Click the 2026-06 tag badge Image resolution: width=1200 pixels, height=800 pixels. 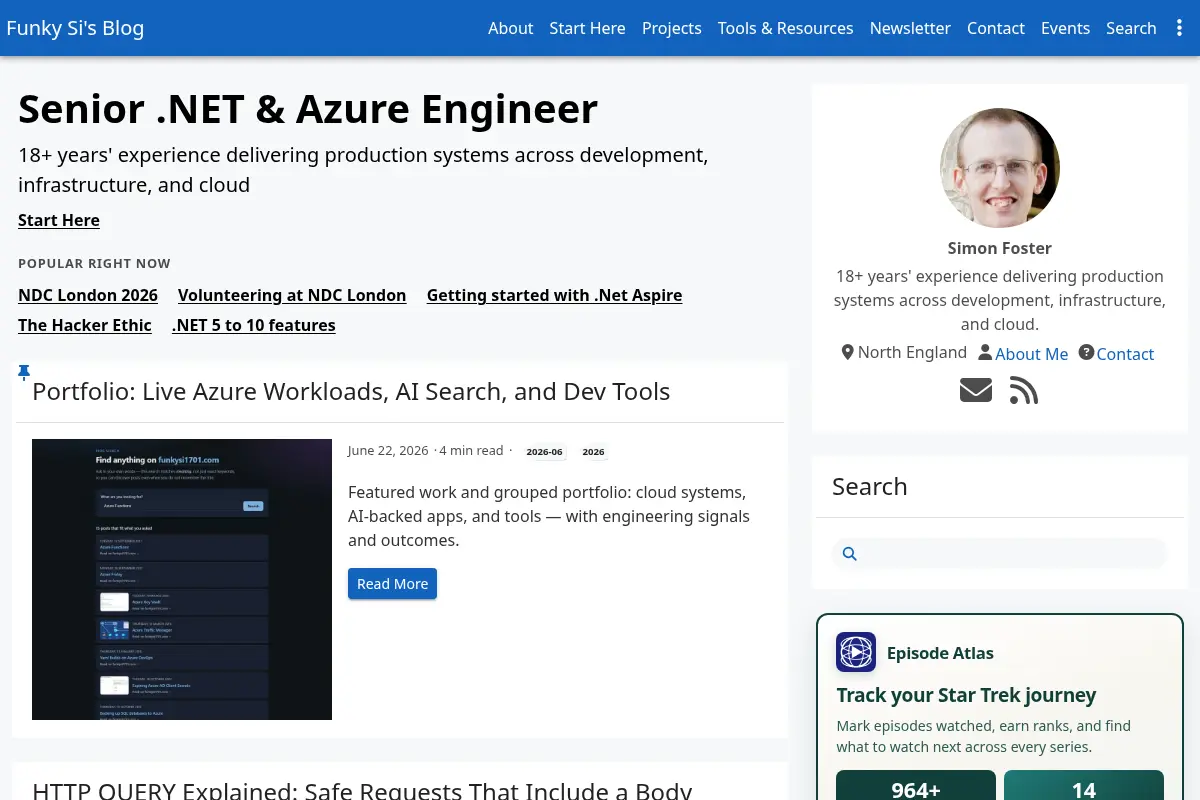coord(544,452)
